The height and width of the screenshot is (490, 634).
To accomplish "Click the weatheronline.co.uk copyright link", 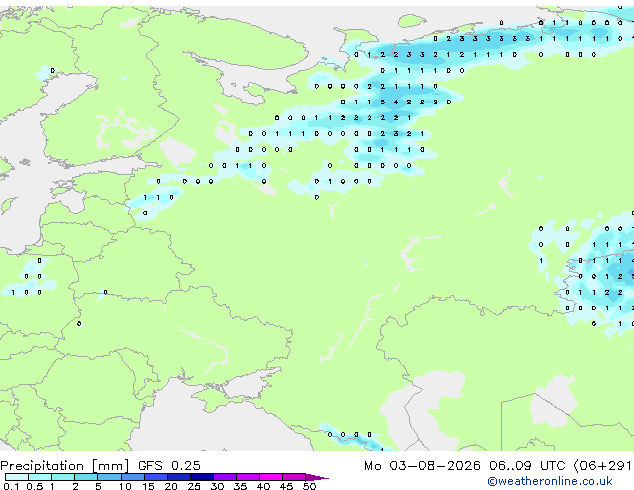I will coord(550,481).
